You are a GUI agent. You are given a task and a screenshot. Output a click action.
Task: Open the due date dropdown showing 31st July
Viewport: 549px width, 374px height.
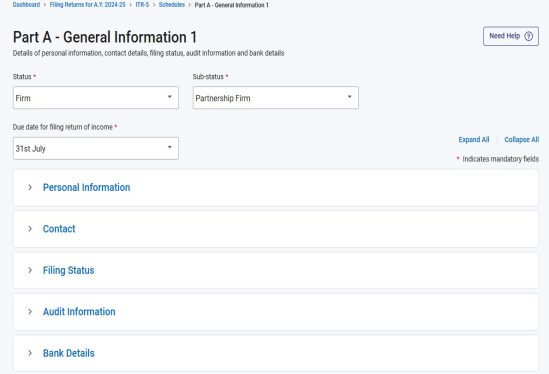point(96,148)
